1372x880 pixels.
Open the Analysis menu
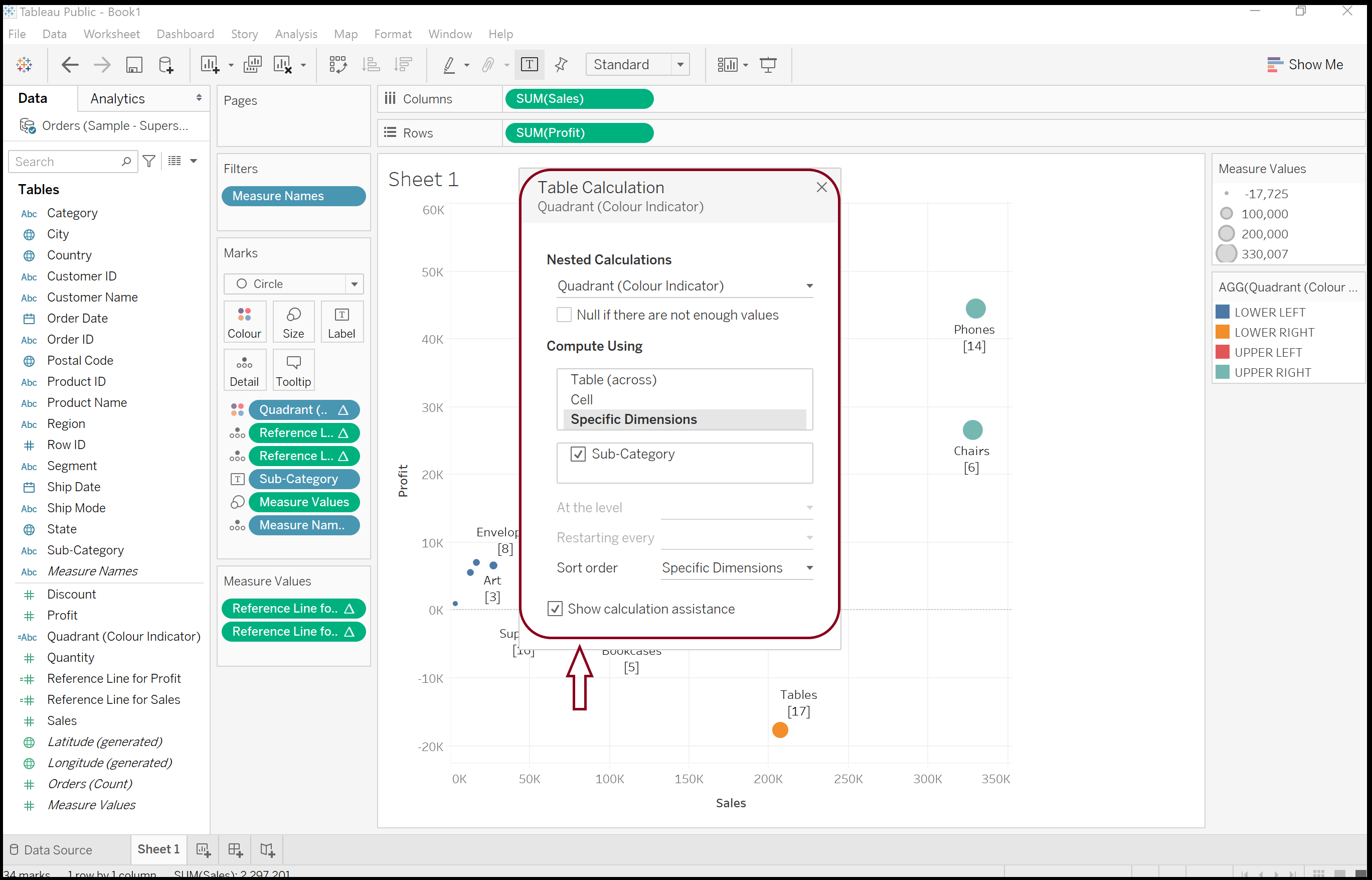296,34
